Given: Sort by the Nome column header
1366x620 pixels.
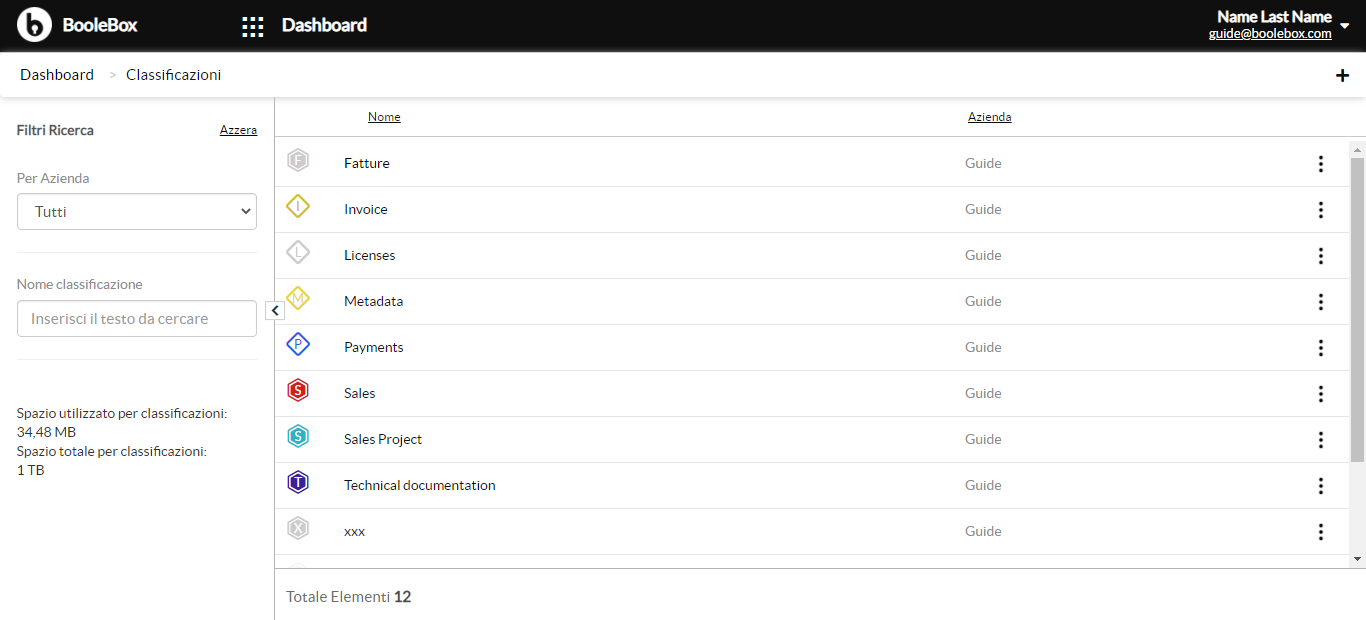Looking at the screenshot, I should click(x=384, y=117).
